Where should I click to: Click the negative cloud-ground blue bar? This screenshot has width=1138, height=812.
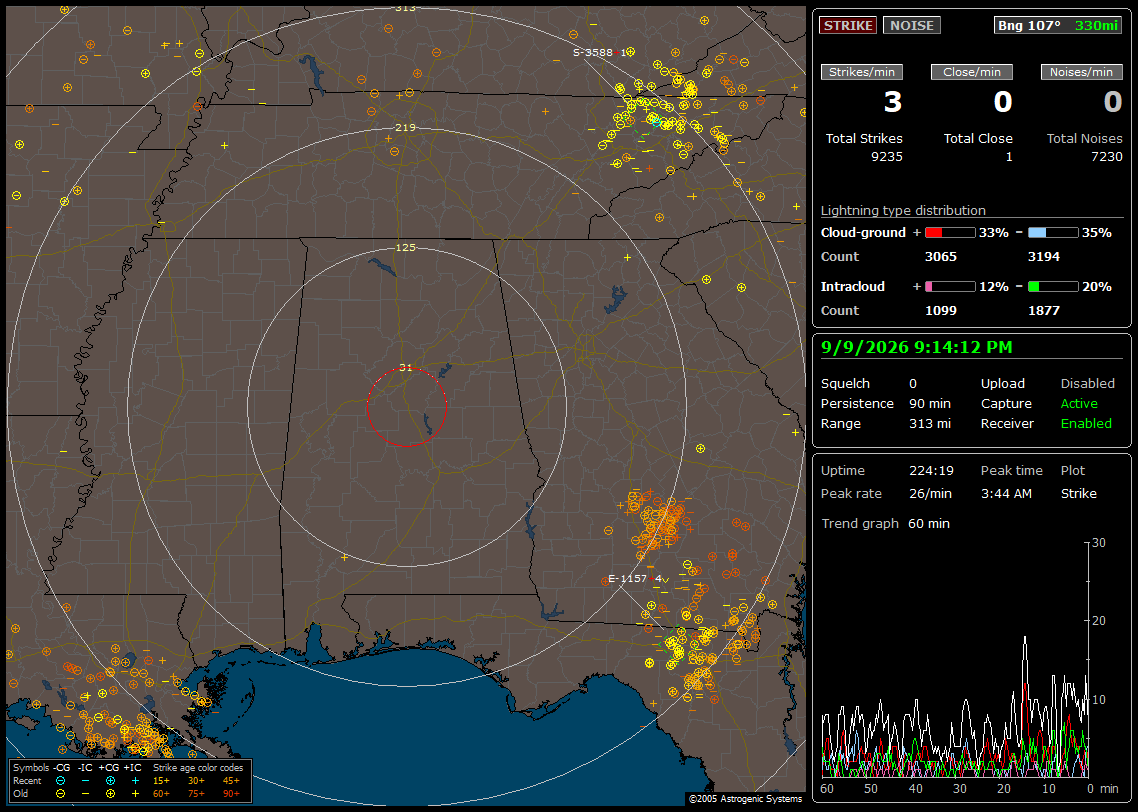tap(1053, 233)
